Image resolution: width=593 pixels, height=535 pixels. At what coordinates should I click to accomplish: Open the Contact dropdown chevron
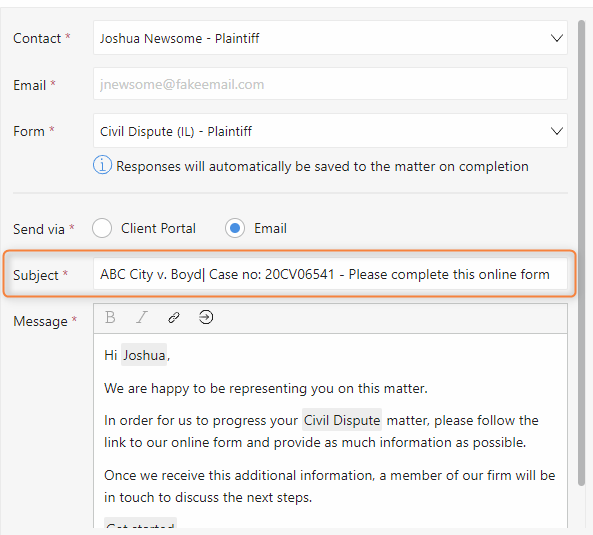tap(556, 38)
